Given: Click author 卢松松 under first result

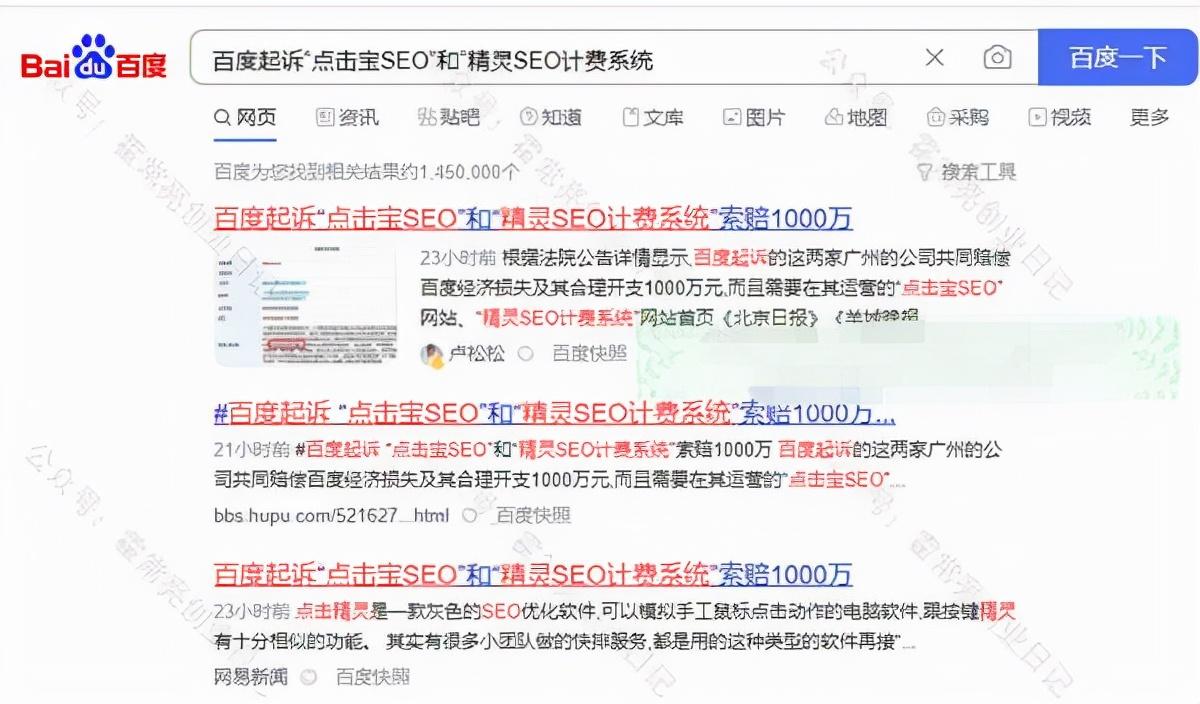Looking at the screenshot, I should coord(476,353).
